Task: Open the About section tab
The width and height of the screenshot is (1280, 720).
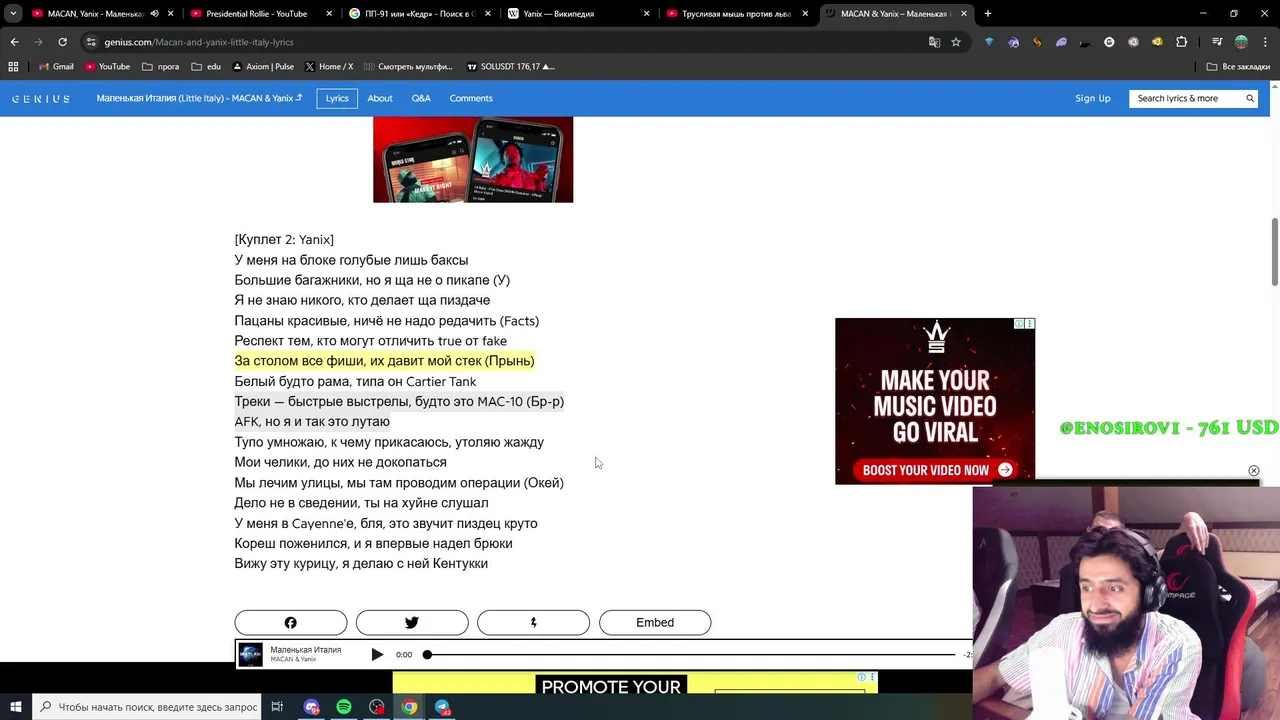Action: (380, 98)
